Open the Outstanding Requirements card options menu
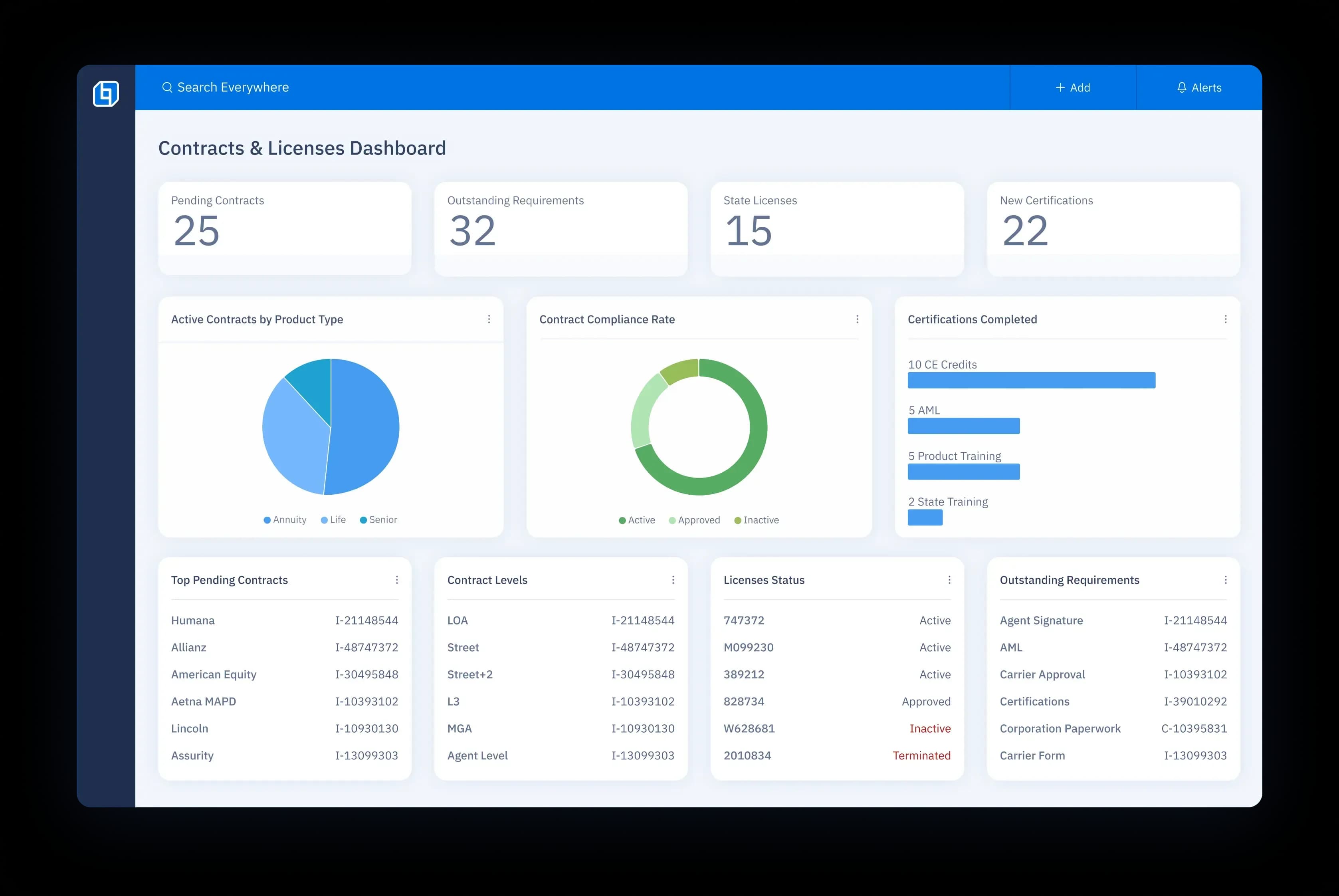Image resolution: width=1339 pixels, height=896 pixels. pyautogui.click(x=1226, y=579)
